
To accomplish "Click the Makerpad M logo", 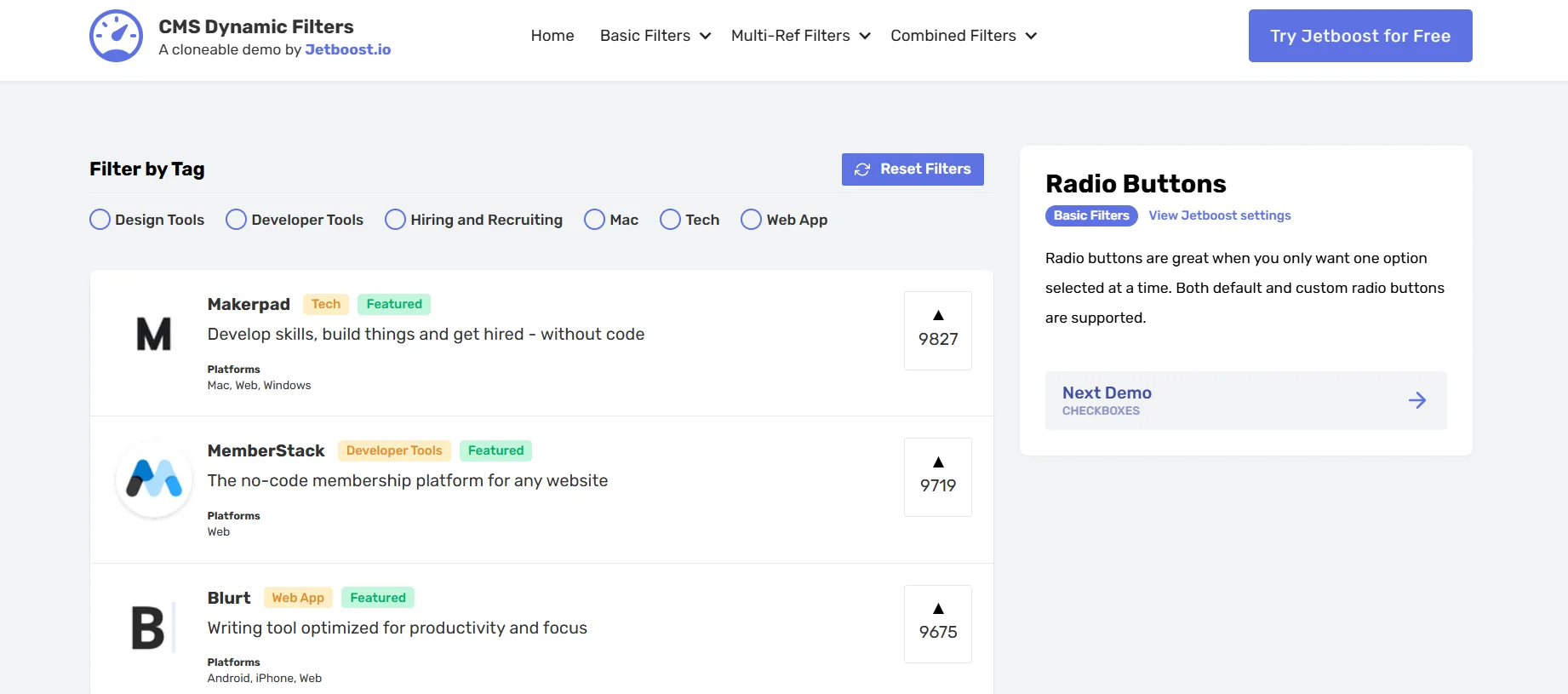I will (154, 334).
